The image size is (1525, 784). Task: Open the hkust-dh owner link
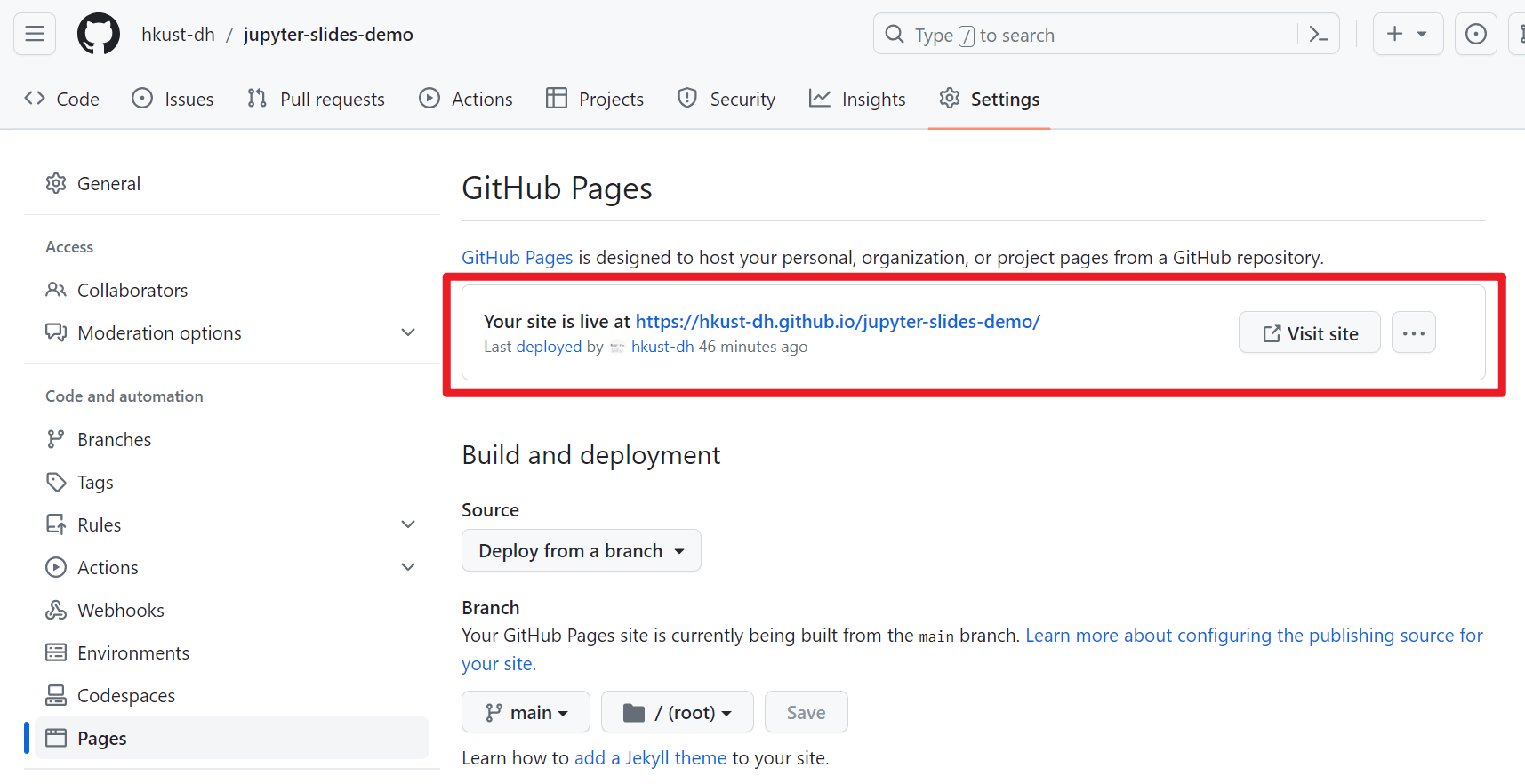[x=178, y=35]
